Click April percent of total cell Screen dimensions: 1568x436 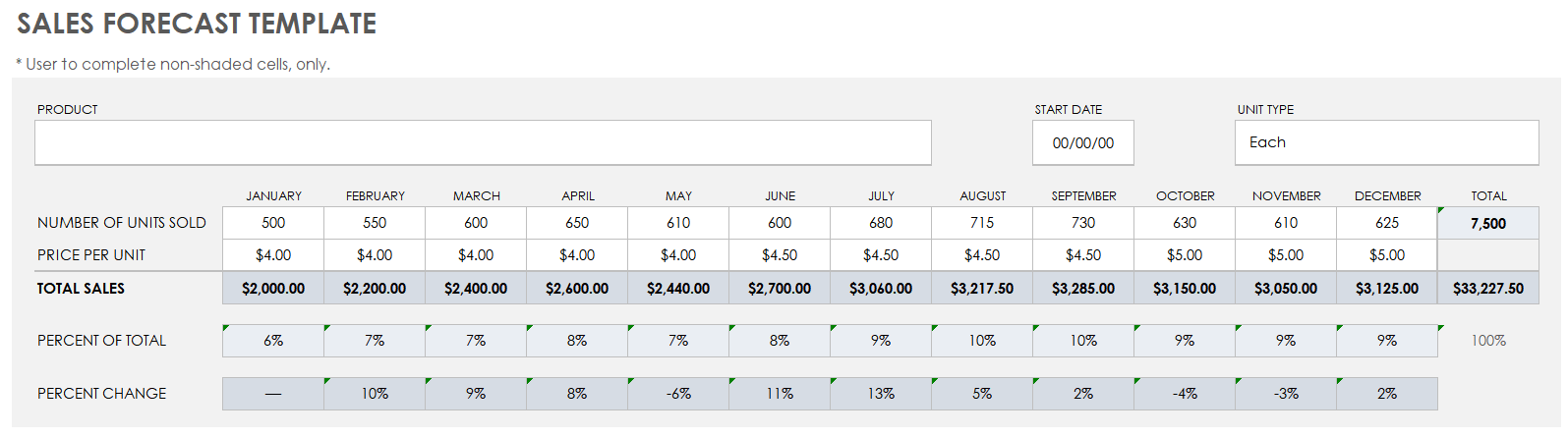[x=577, y=341]
